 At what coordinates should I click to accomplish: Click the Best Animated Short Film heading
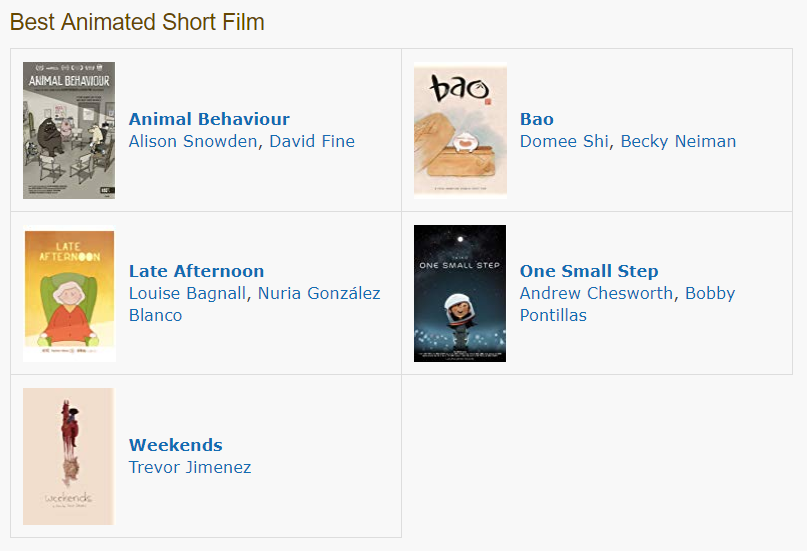coord(137,22)
